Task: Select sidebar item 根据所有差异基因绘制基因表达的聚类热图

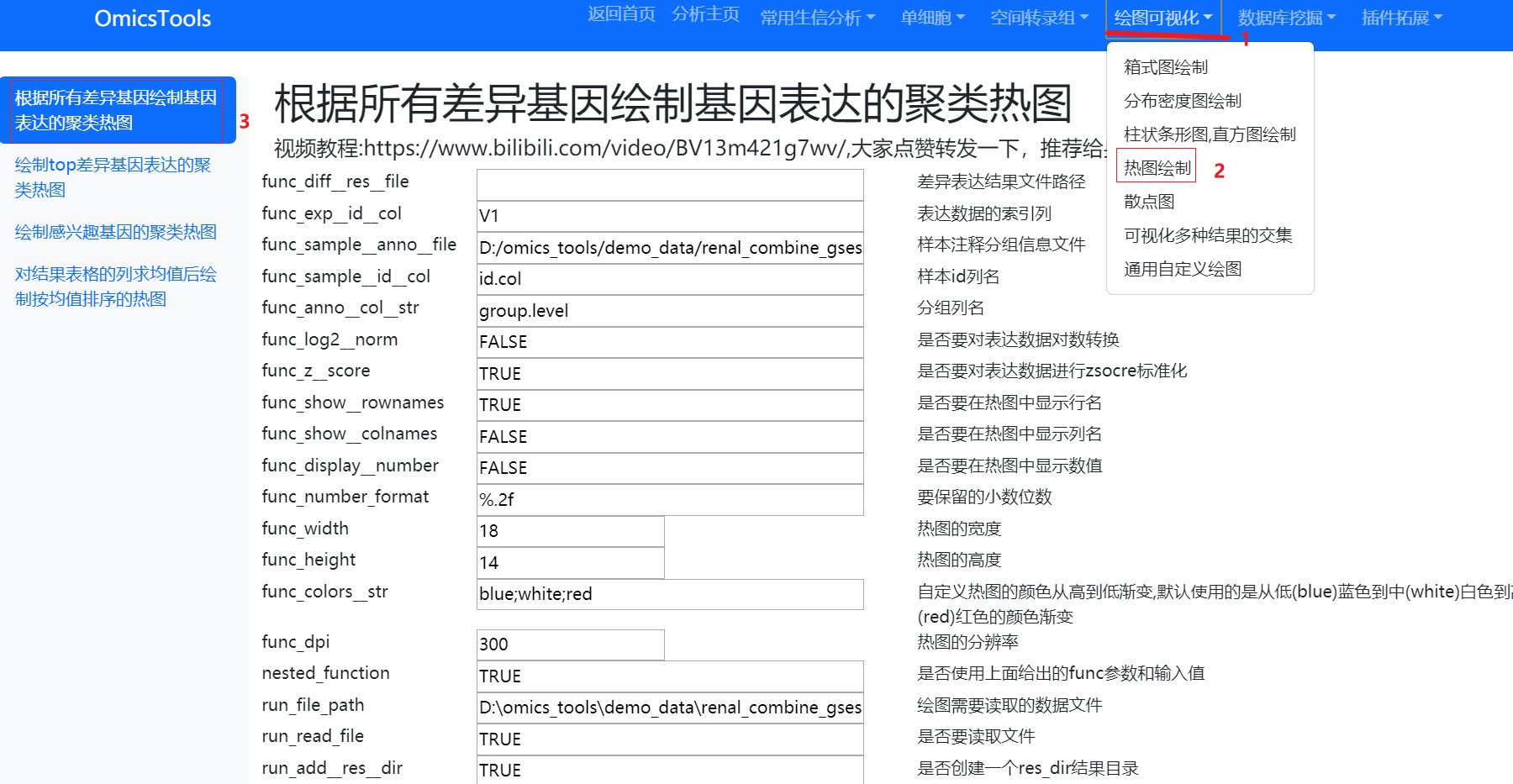Action: (118, 110)
